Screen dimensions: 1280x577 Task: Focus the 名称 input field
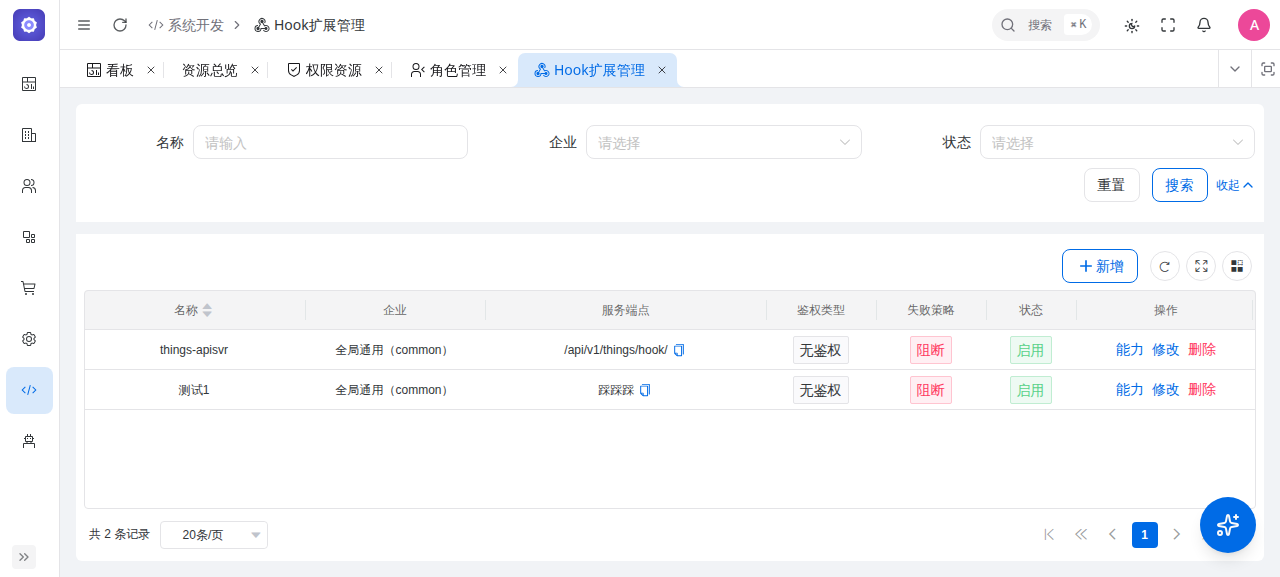[330, 142]
